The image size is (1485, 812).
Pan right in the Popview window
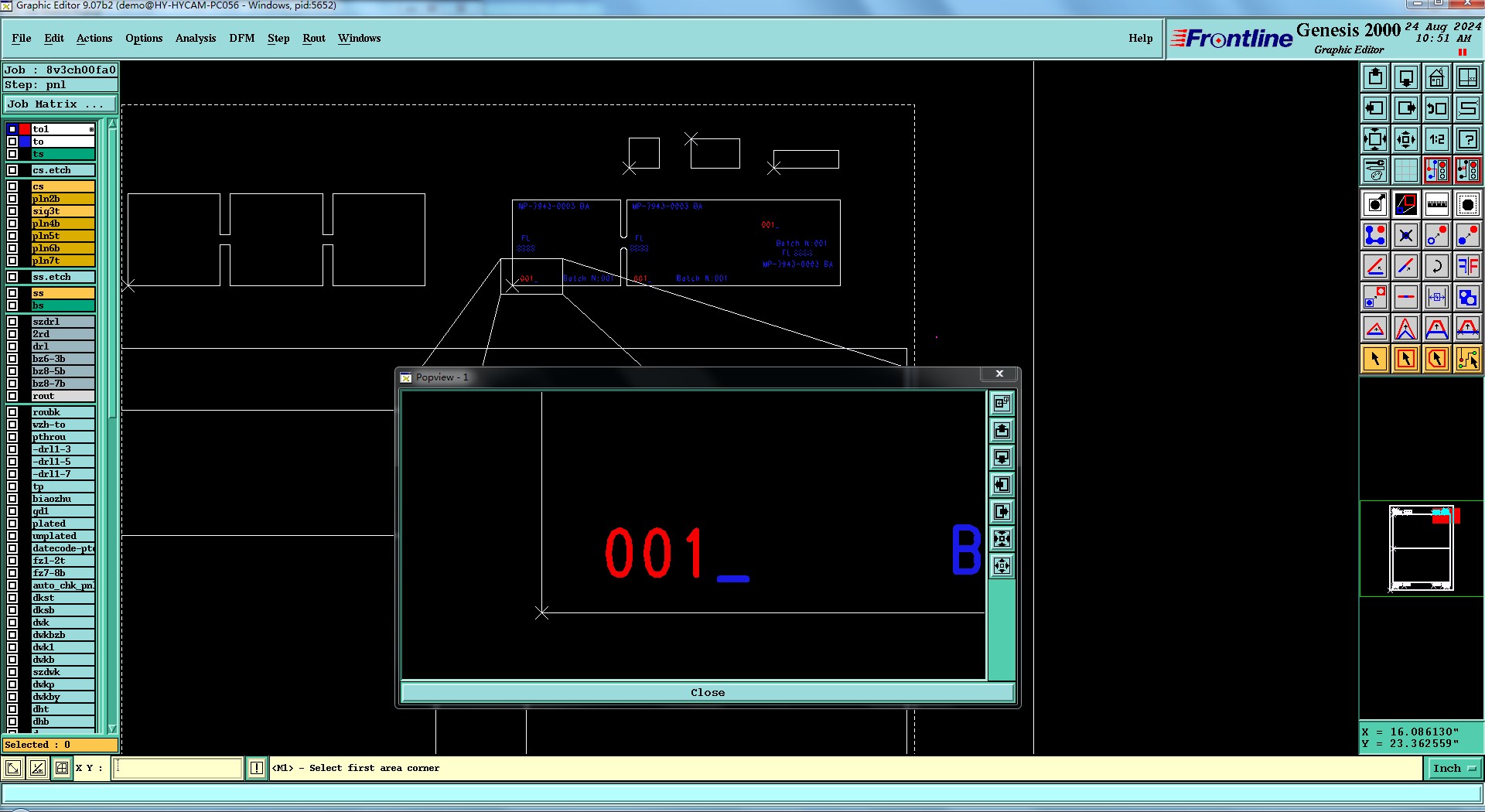(1002, 512)
